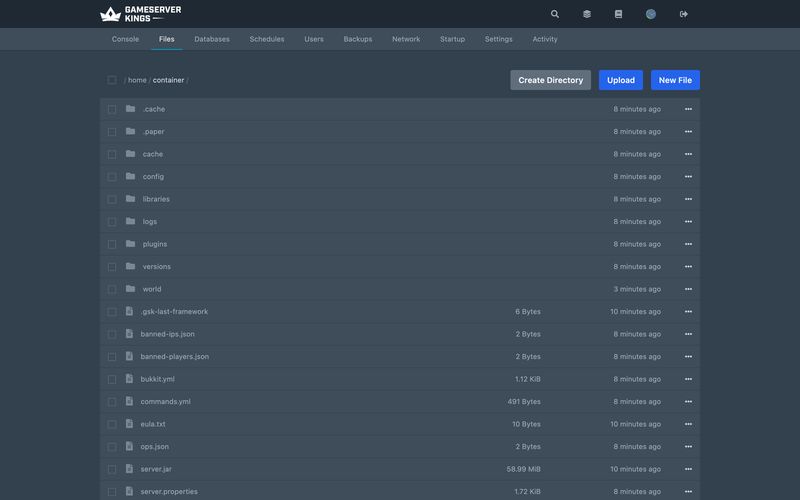Click the sign out icon
The height and width of the screenshot is (500, 800).
[684, 14]
